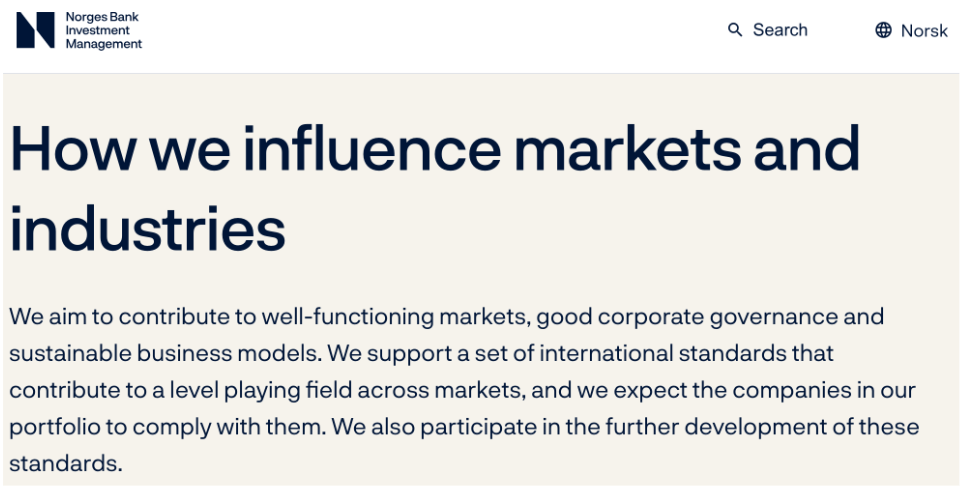Image resolution: width=963 pixels, height=487 pixels.
Task: Click the 'Norges Bank Investment Management' logo text
Action: pos(103,31)
